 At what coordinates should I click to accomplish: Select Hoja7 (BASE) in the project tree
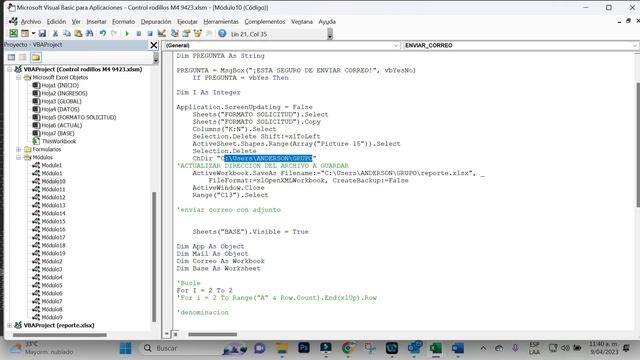[x=58, y=133]
